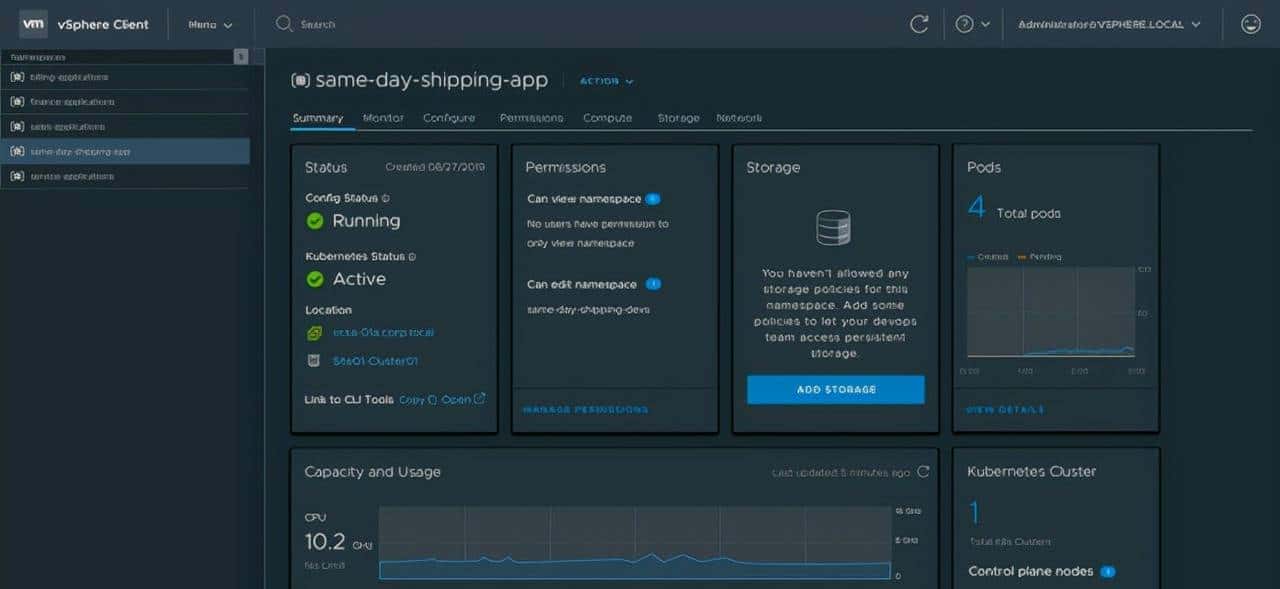
Task: Click the count badge next to Can edit namespace
Action: (x=651, y=284)
